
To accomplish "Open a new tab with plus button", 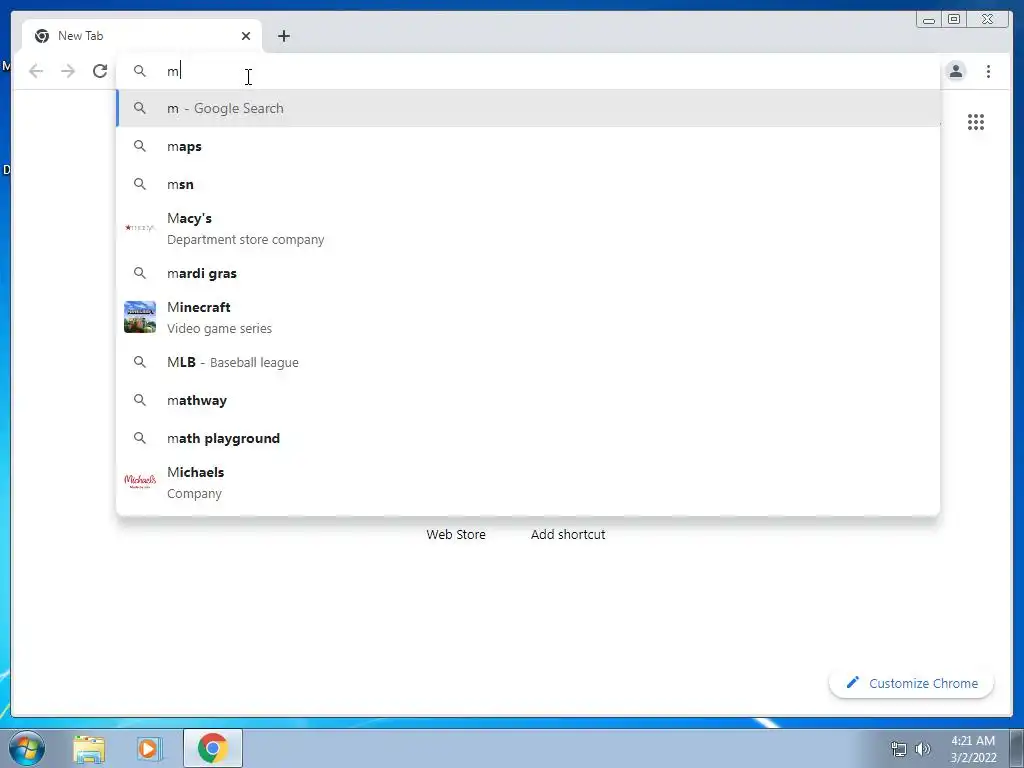I will pos(283,36).
